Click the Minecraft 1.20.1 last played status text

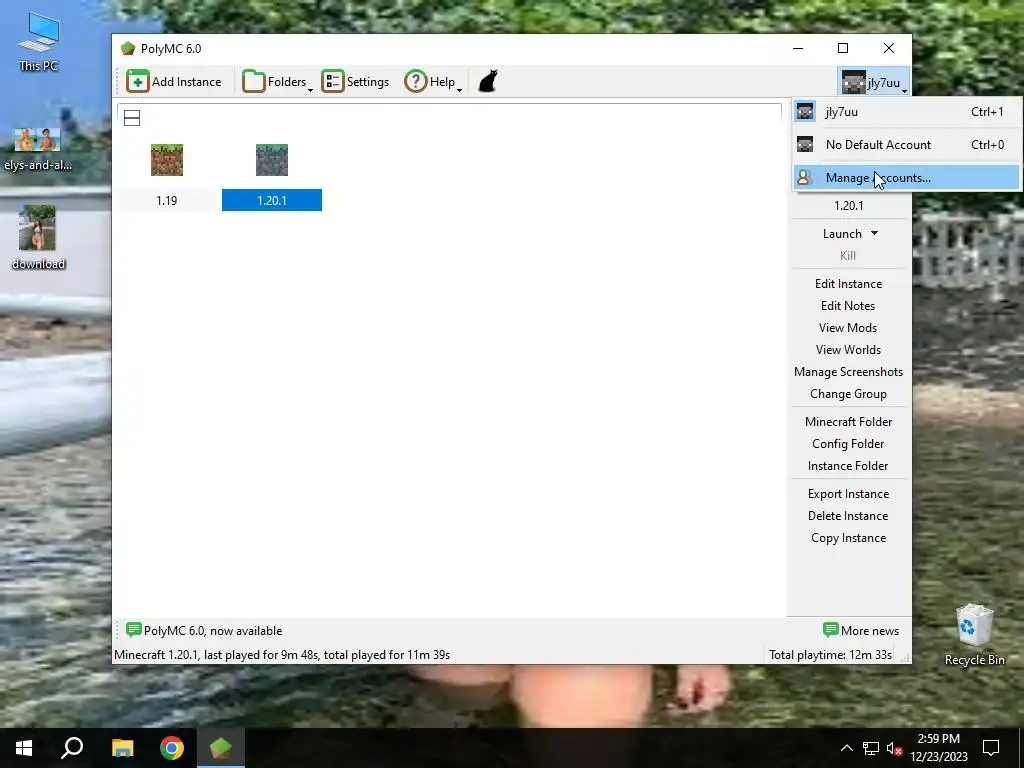[x=282, y=655]
